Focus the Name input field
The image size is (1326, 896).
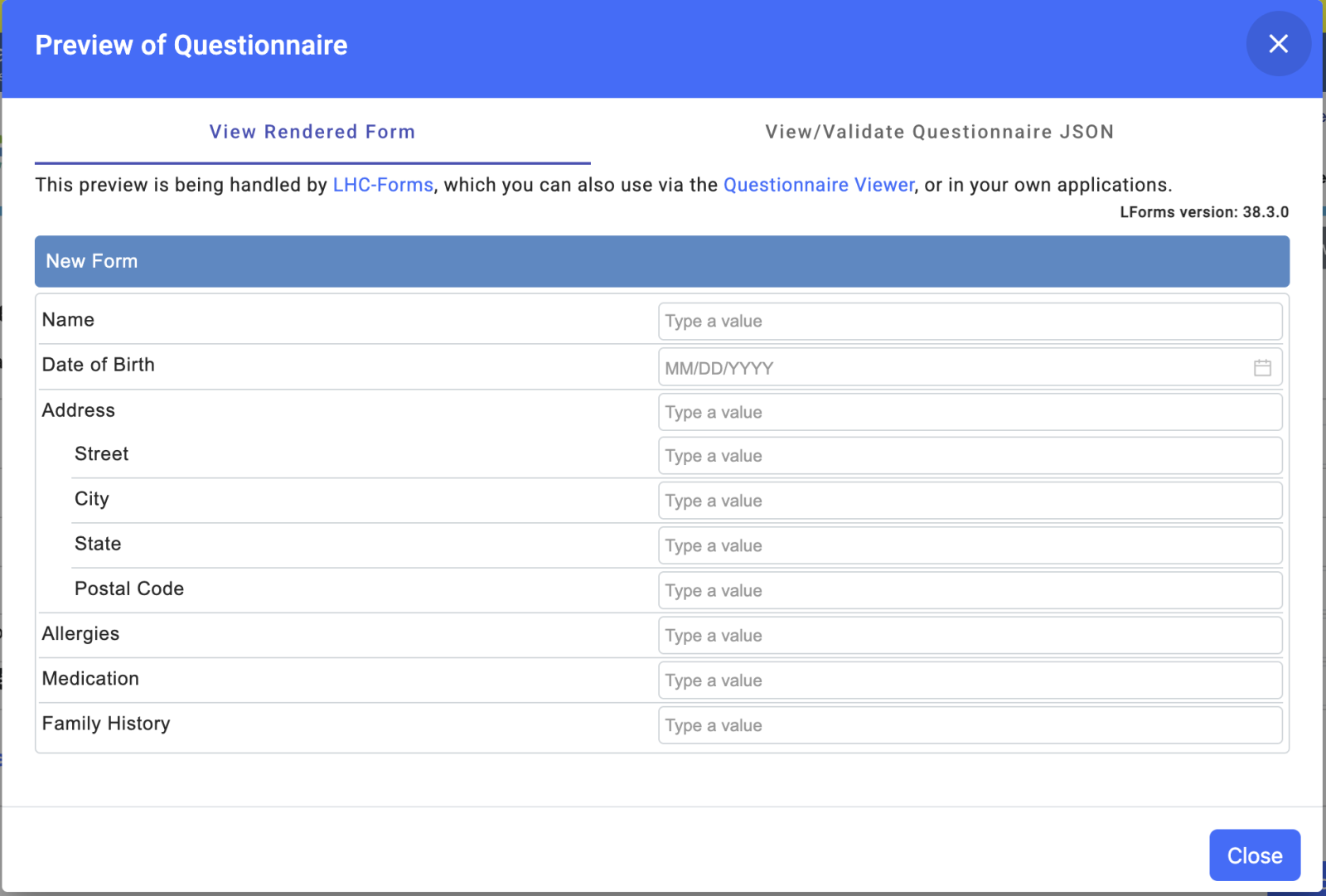tap(970, 322)
